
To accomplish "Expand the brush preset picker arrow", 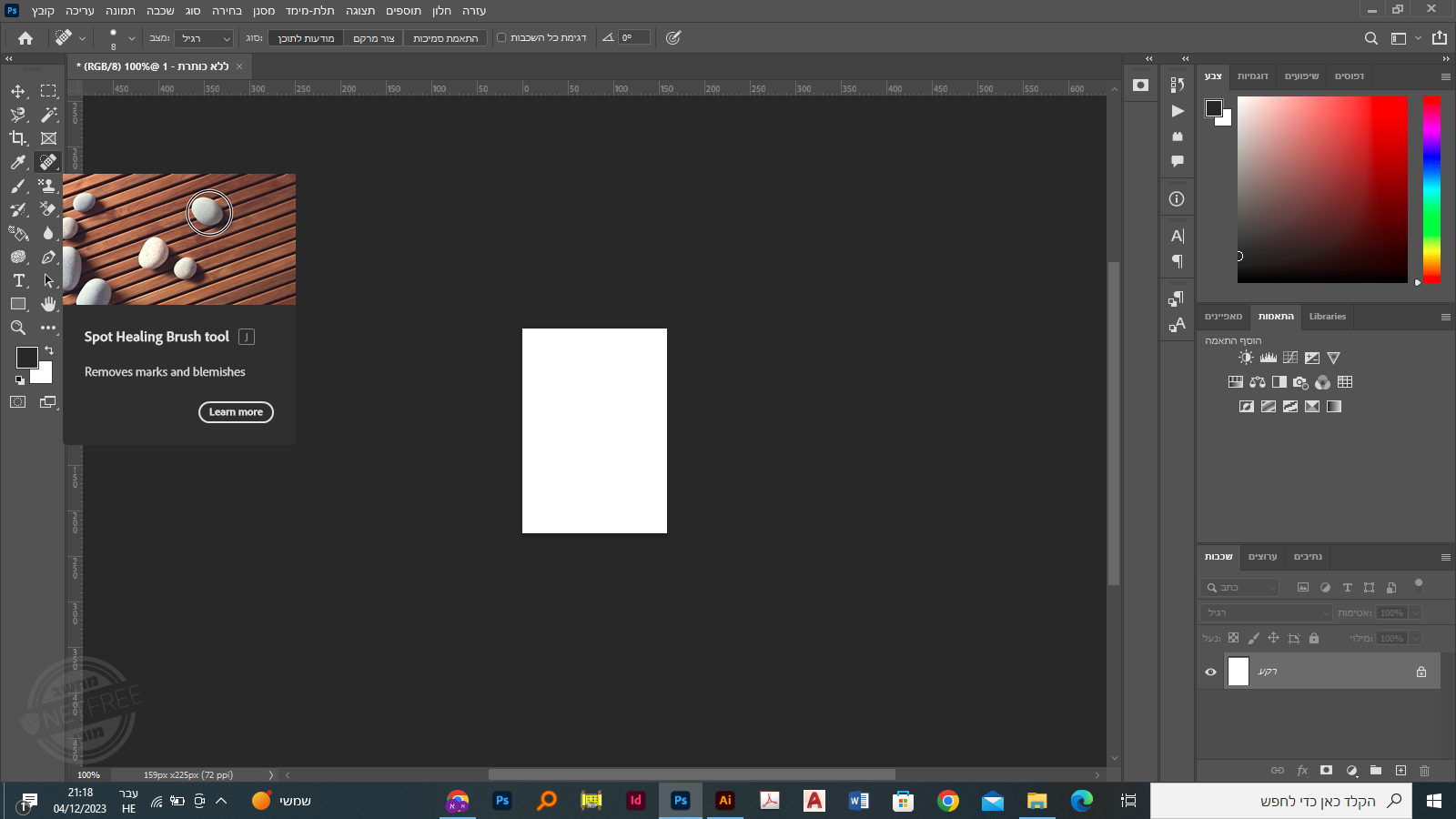I will click(x=132, y=38).
